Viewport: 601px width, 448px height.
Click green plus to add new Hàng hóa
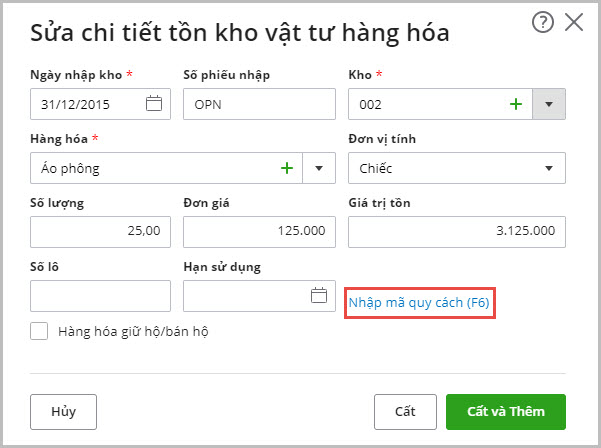tap(287, 168)
